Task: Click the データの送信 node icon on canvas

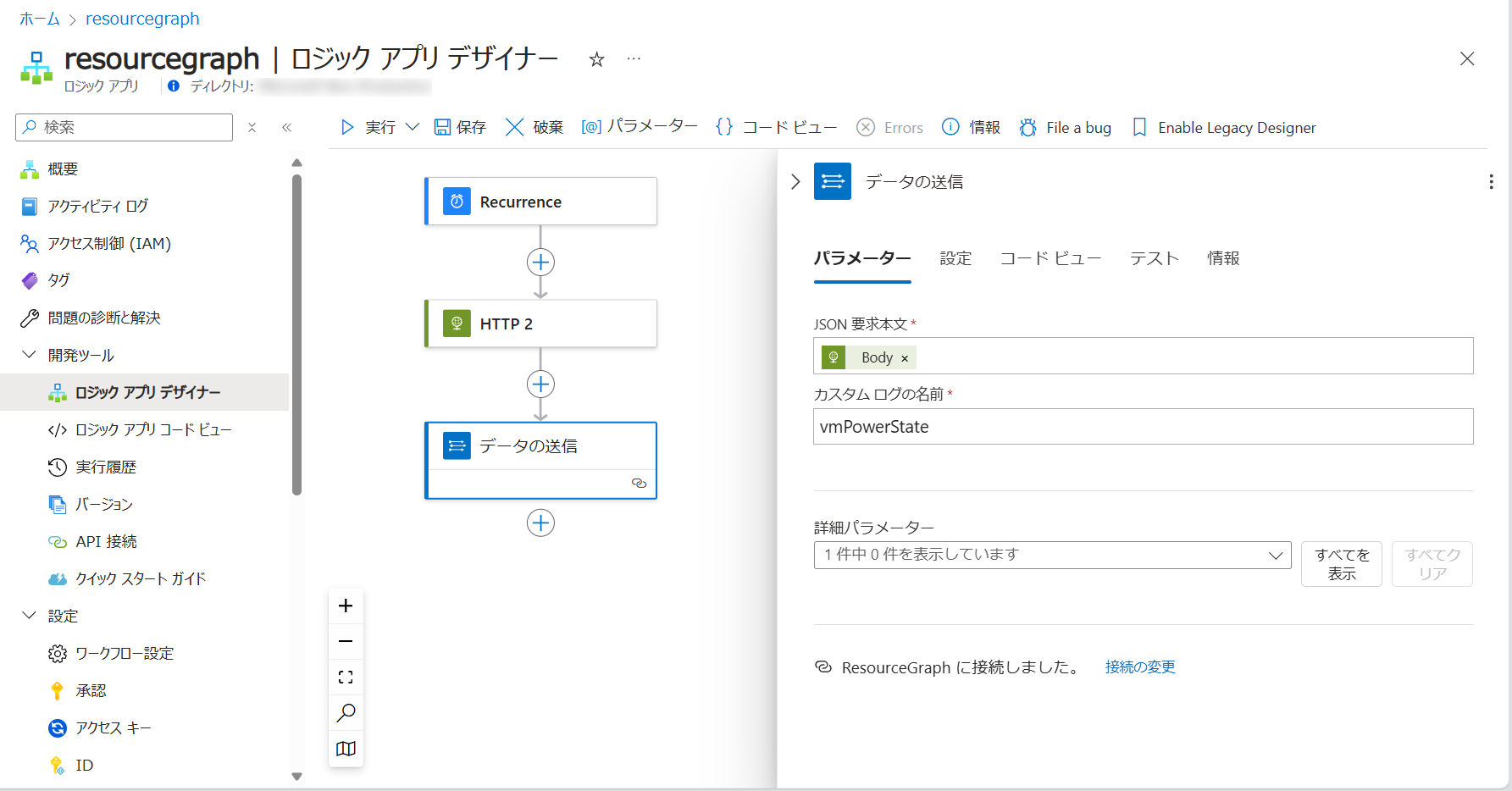Action: [457, 445]
